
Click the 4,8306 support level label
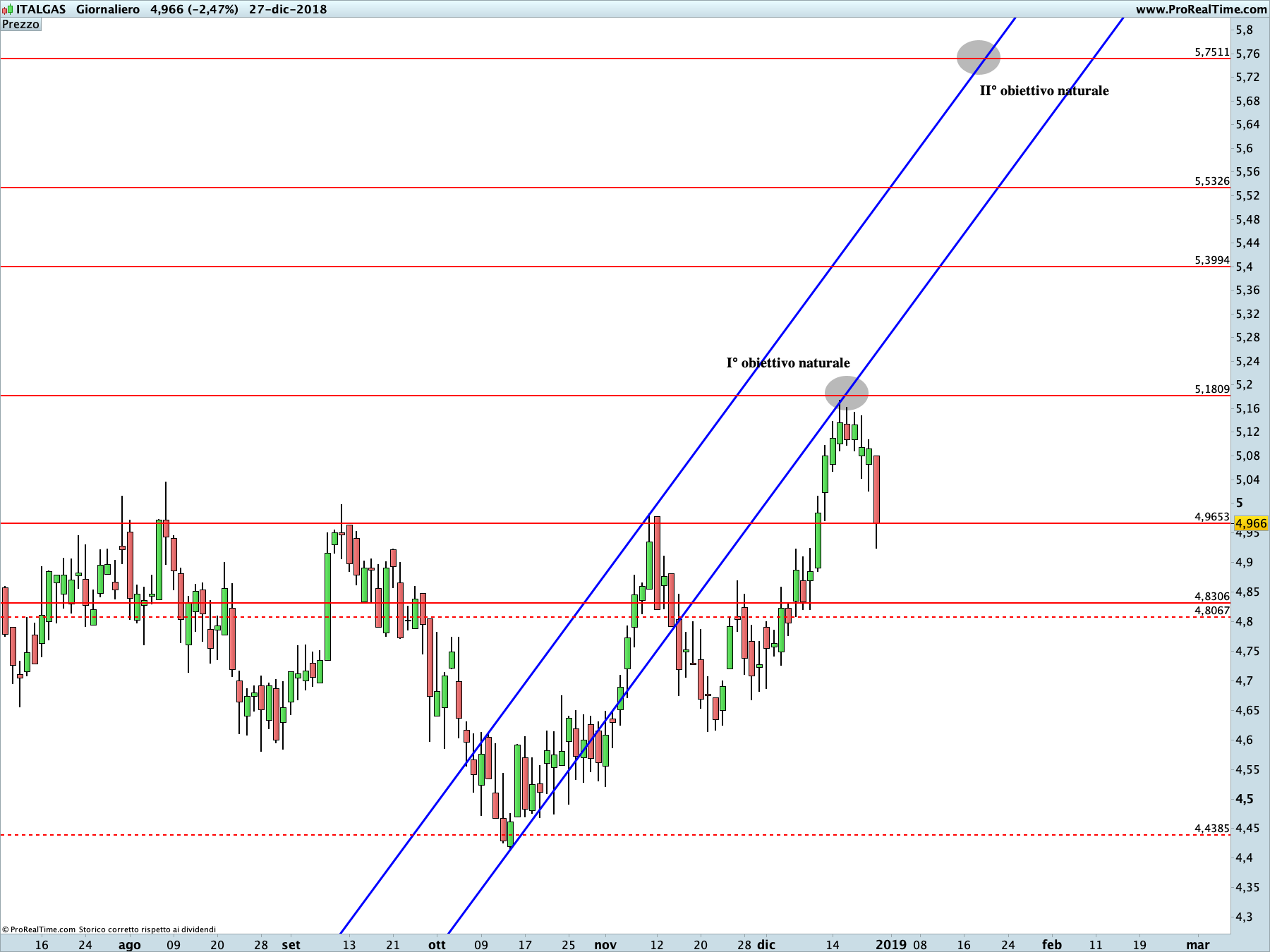(1212, 597)
